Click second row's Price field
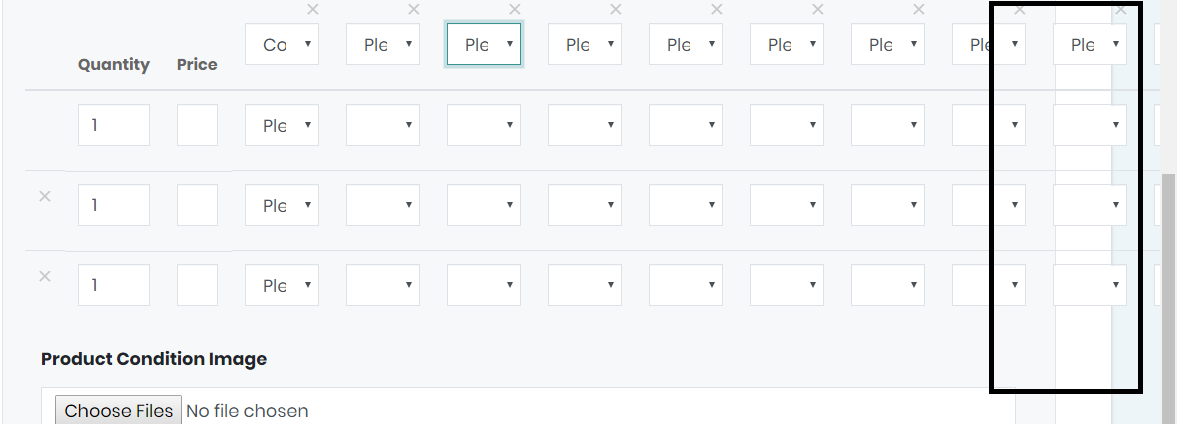 (x=197, y=206)
